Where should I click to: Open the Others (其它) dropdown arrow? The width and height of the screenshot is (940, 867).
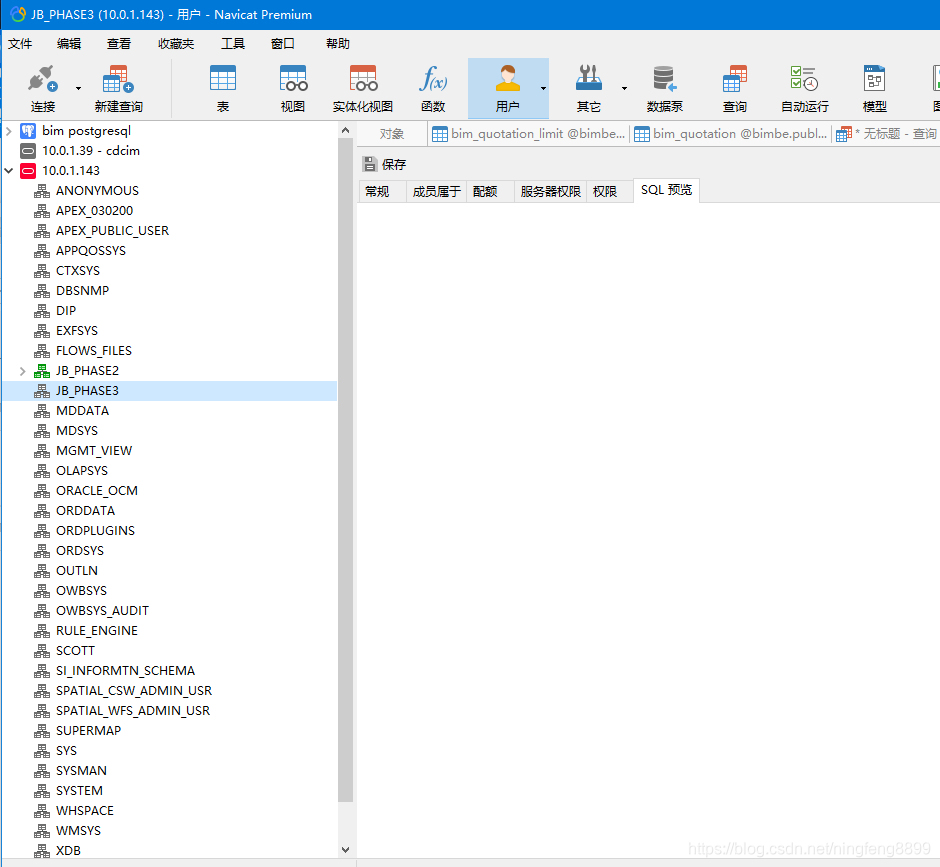pyautogui.click(x=624, y=88)
